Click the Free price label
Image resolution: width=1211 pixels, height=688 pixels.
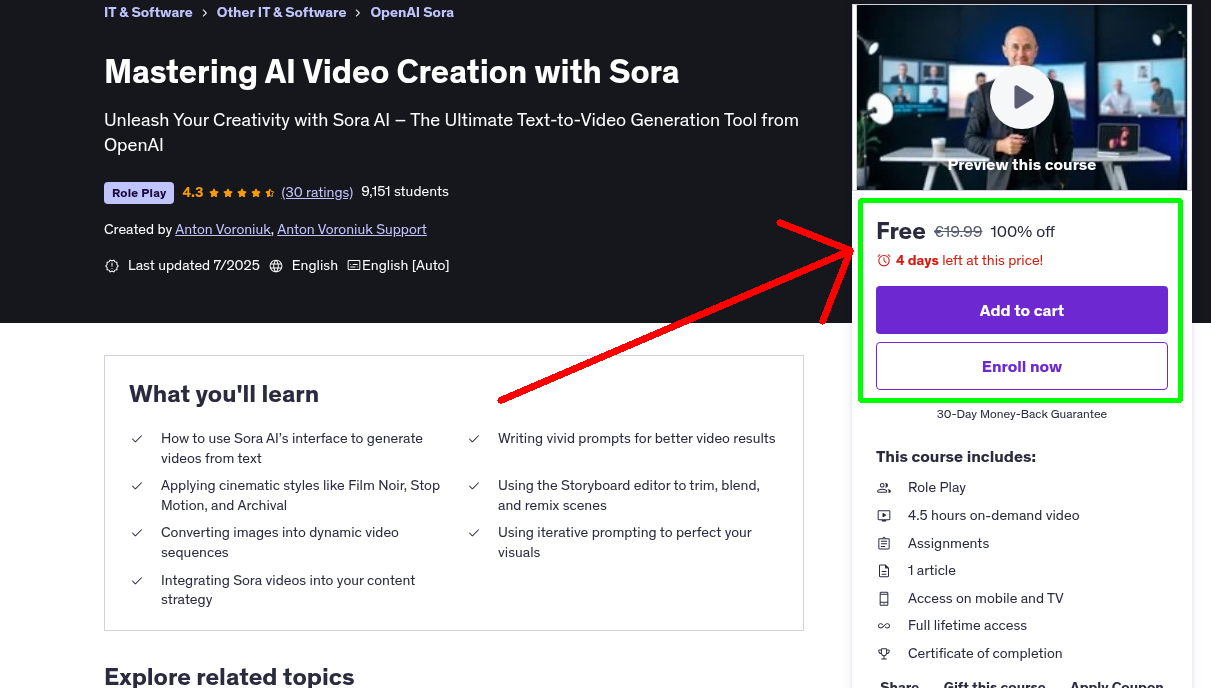click(901, 231)
